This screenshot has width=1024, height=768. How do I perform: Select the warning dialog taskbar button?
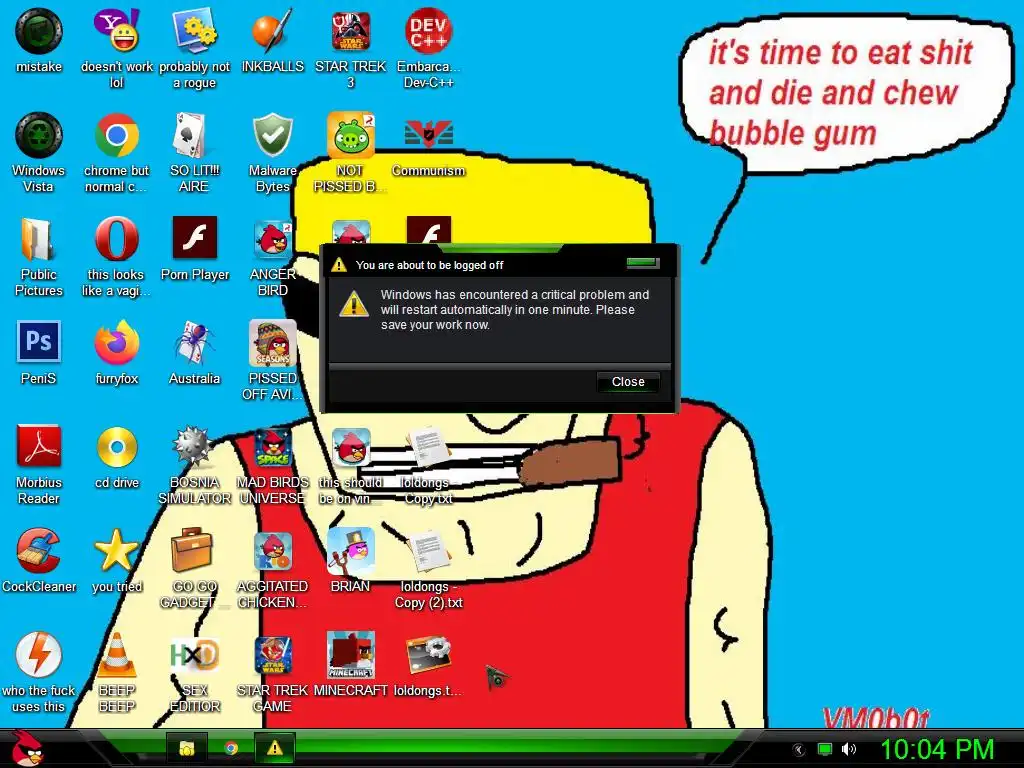274,748
